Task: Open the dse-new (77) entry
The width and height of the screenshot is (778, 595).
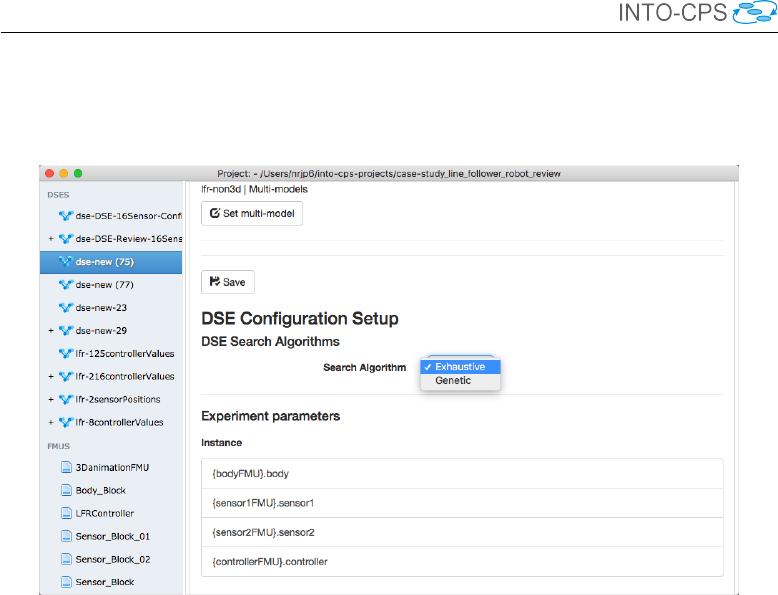Action: tap(105, 285)
